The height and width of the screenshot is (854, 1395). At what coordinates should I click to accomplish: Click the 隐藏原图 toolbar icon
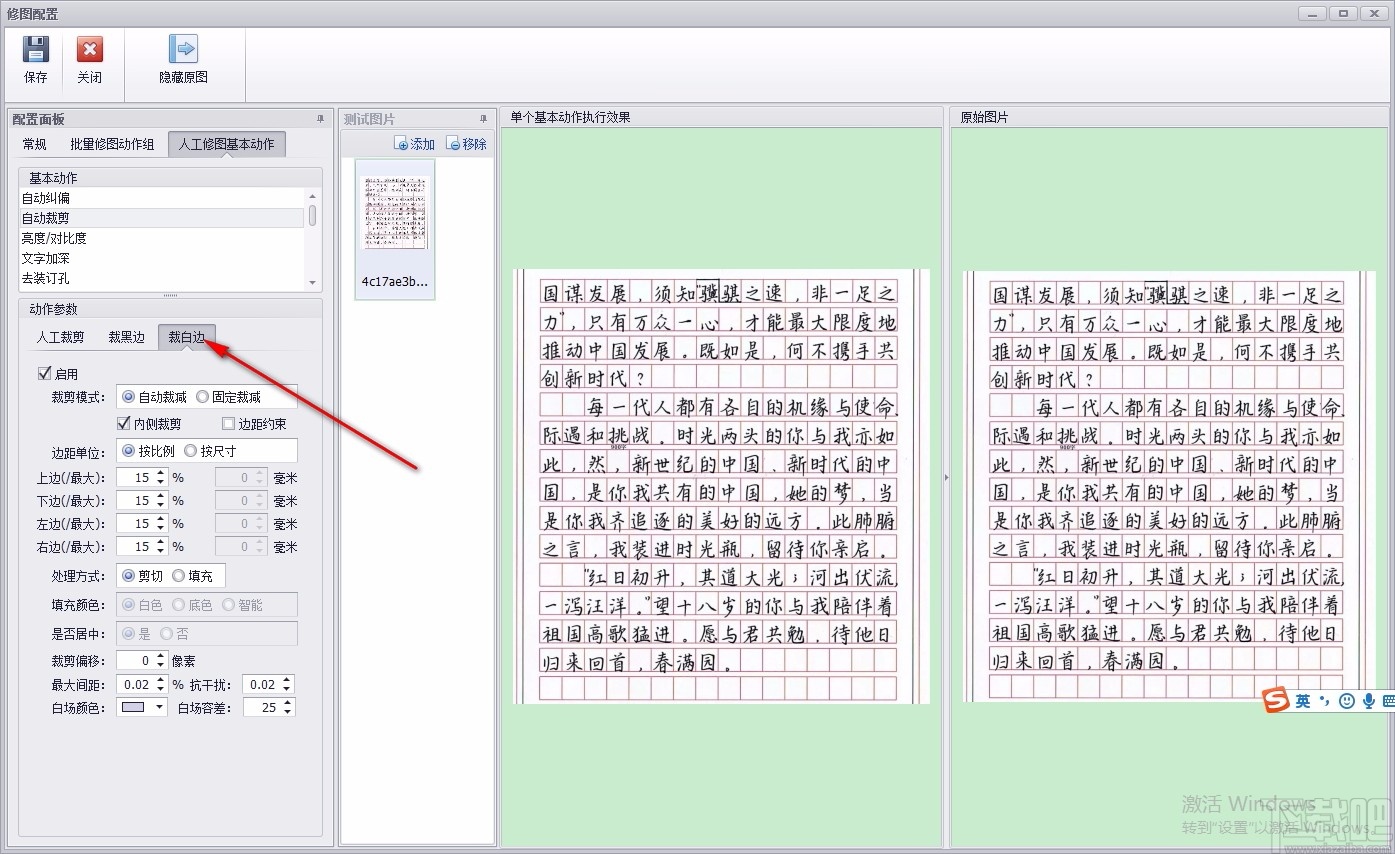(183, 49)
